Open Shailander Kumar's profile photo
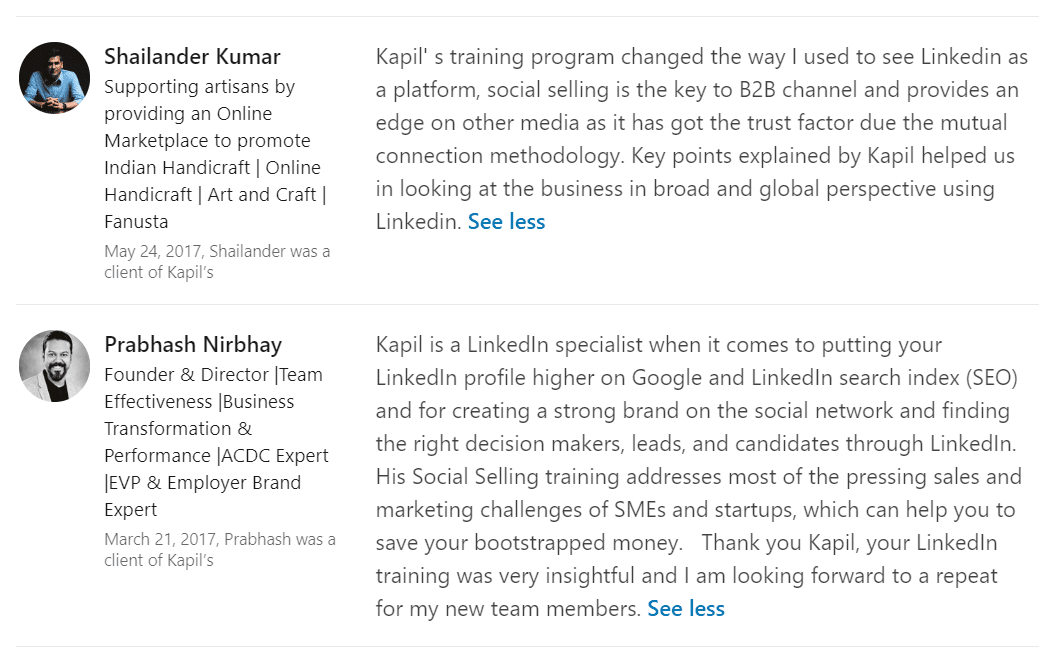The width and height of the screenshot is (1061, 658). pos(55,78)
